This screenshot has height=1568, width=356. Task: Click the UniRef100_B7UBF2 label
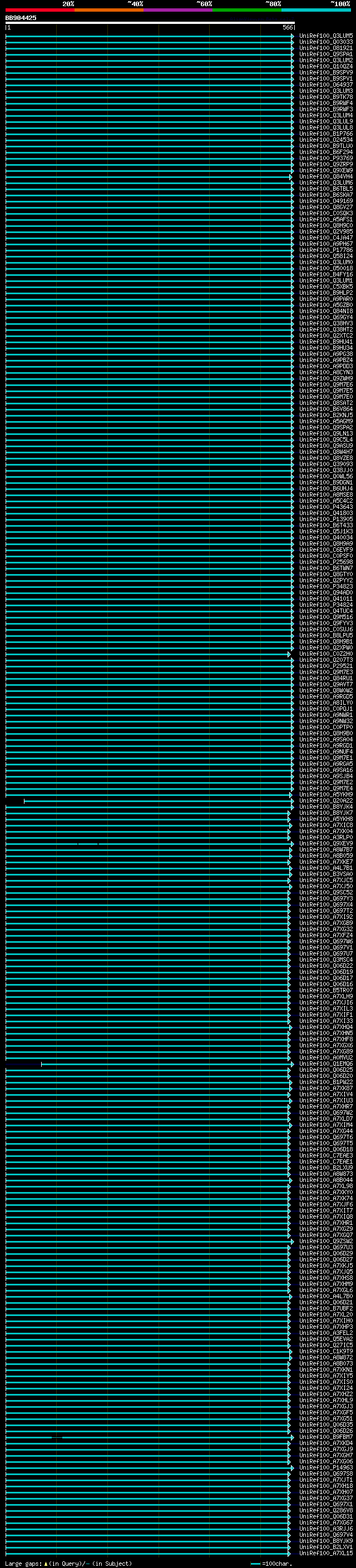point(325,1309)
